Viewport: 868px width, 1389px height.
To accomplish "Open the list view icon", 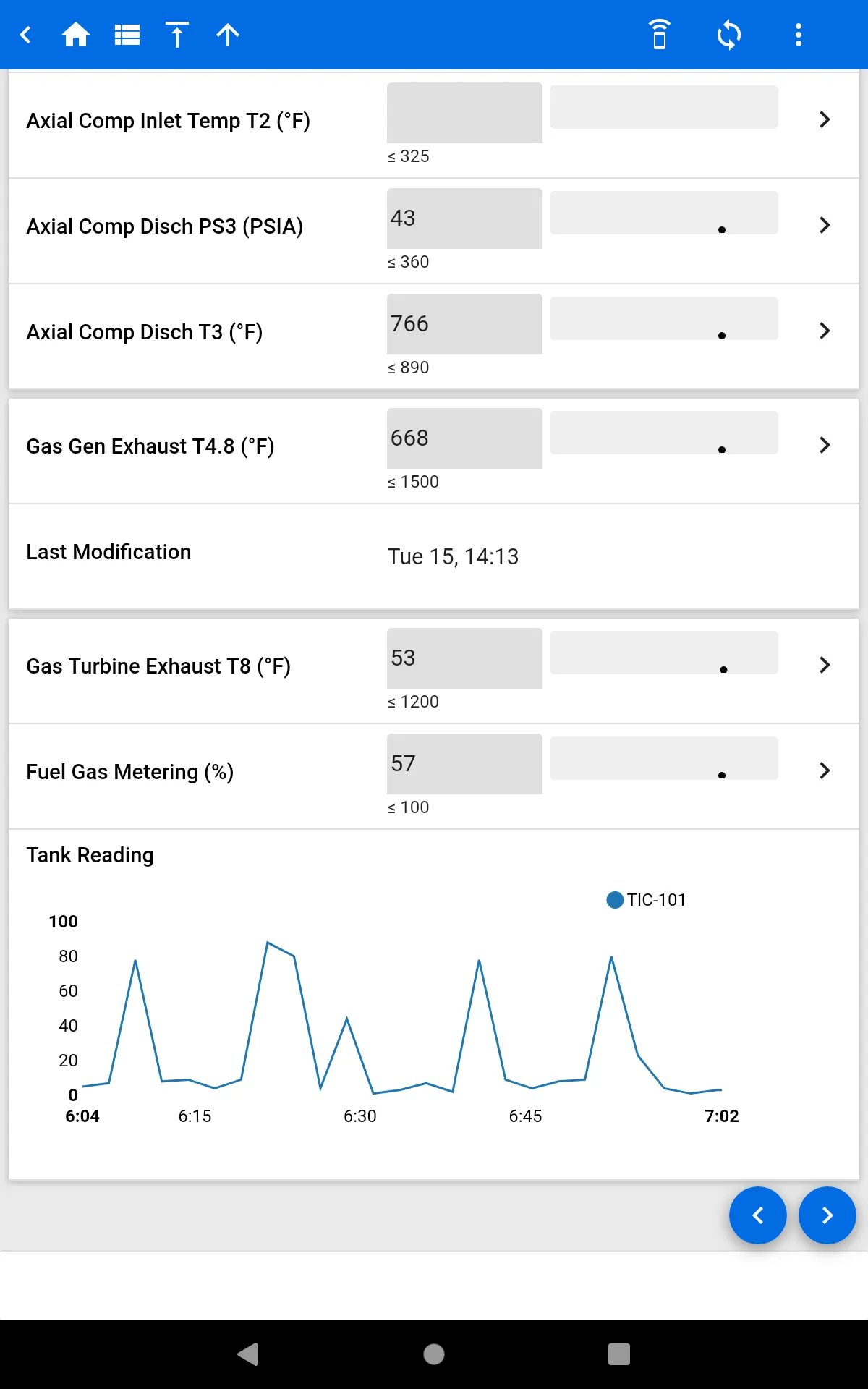I will [x=127, y=35].
